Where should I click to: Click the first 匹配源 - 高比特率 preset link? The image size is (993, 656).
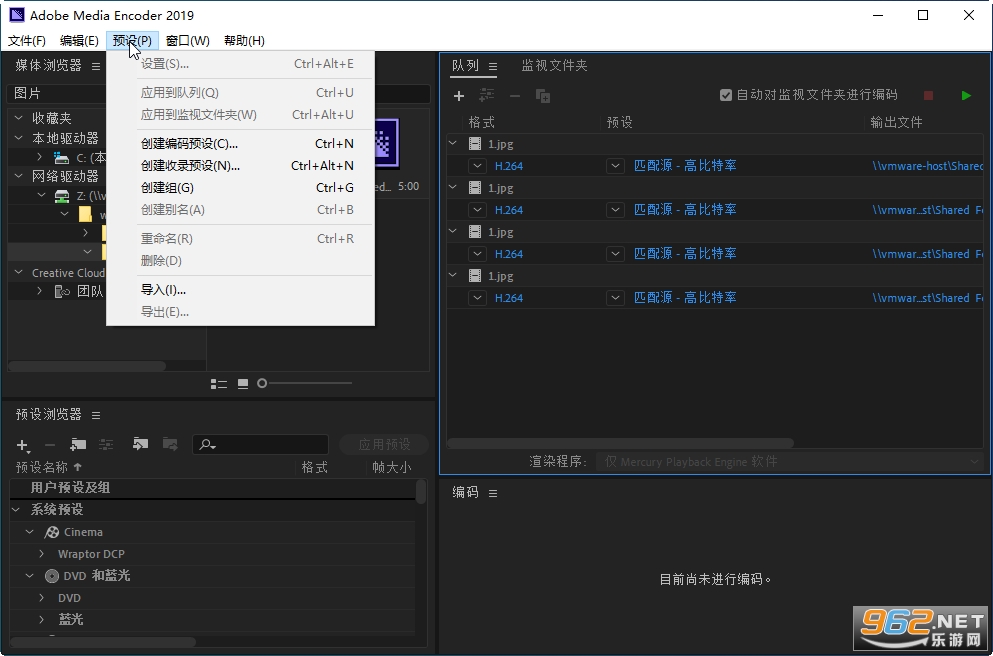coord(685,166)
